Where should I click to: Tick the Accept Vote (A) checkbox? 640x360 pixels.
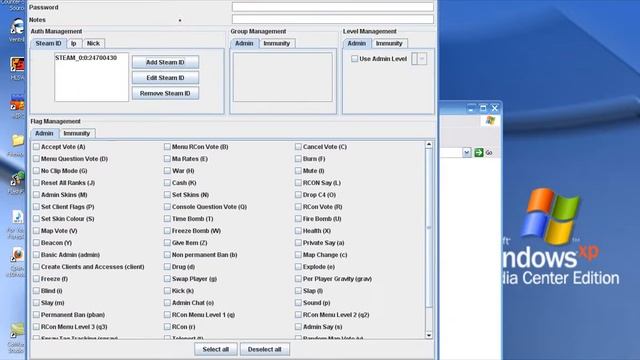click(36, 147)
